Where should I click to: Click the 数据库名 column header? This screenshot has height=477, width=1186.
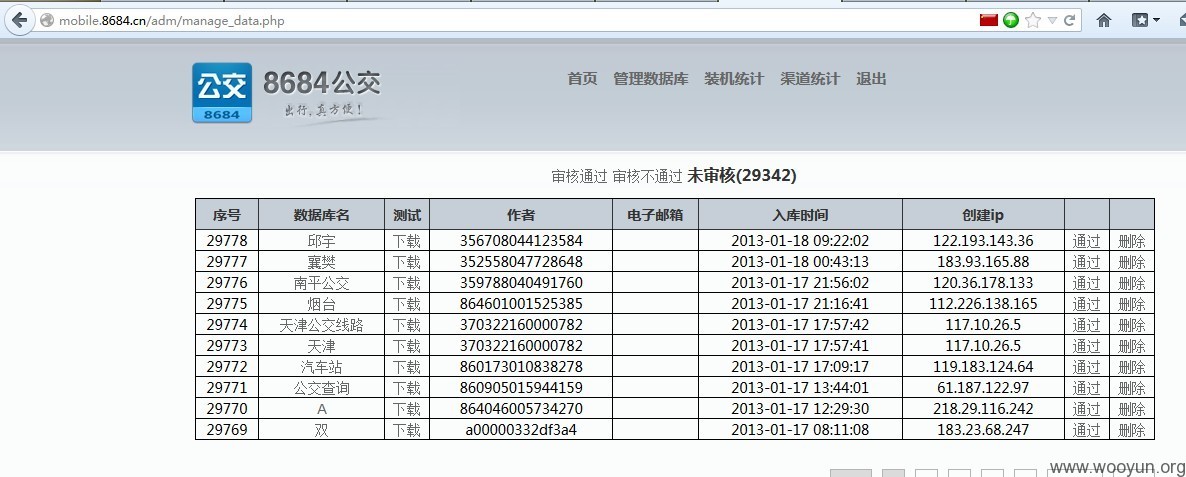coord(321,215)
